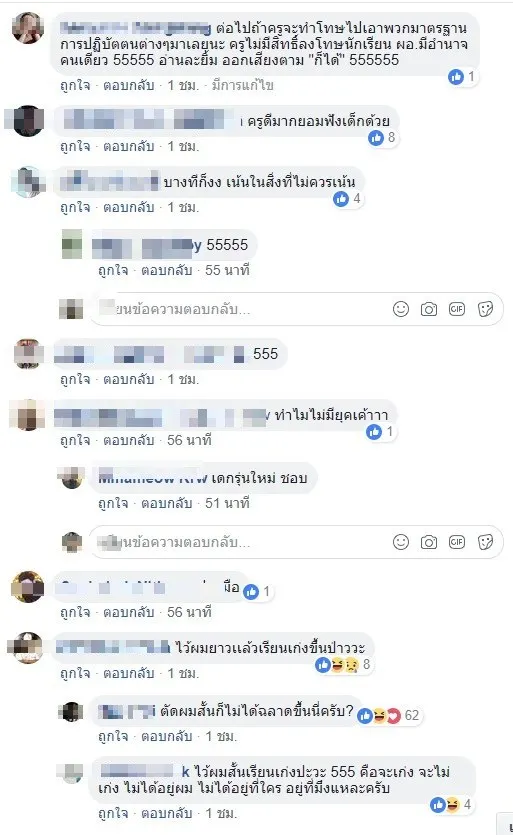Viewport: 513px width, 835px height.
Task: View reactions on ไว้ผมยาว comment with 8 count
Action: pyautogui.click(x=344, y=665)
